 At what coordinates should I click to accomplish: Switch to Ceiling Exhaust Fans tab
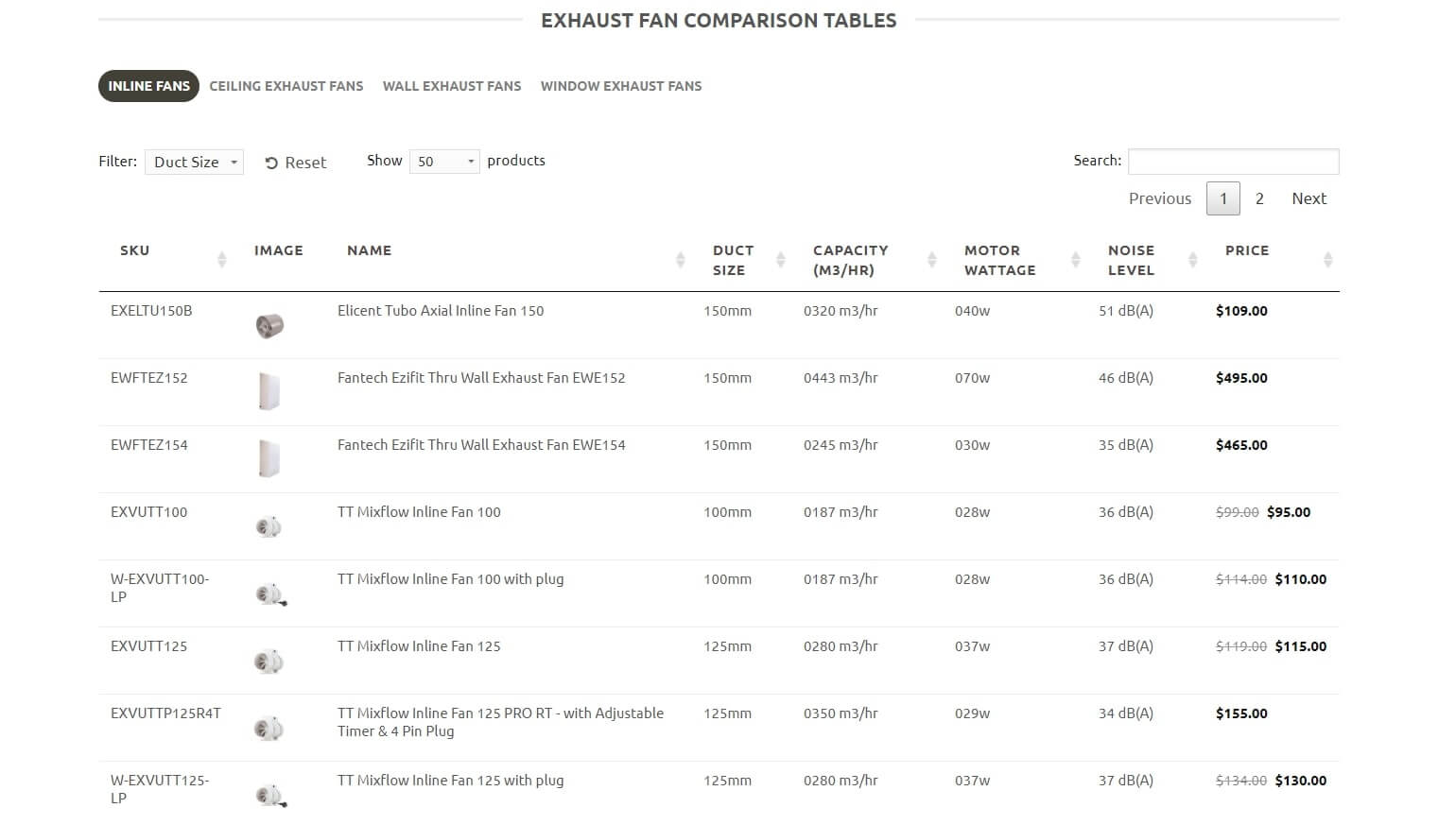pyautogui.click(x=286, y=86)
